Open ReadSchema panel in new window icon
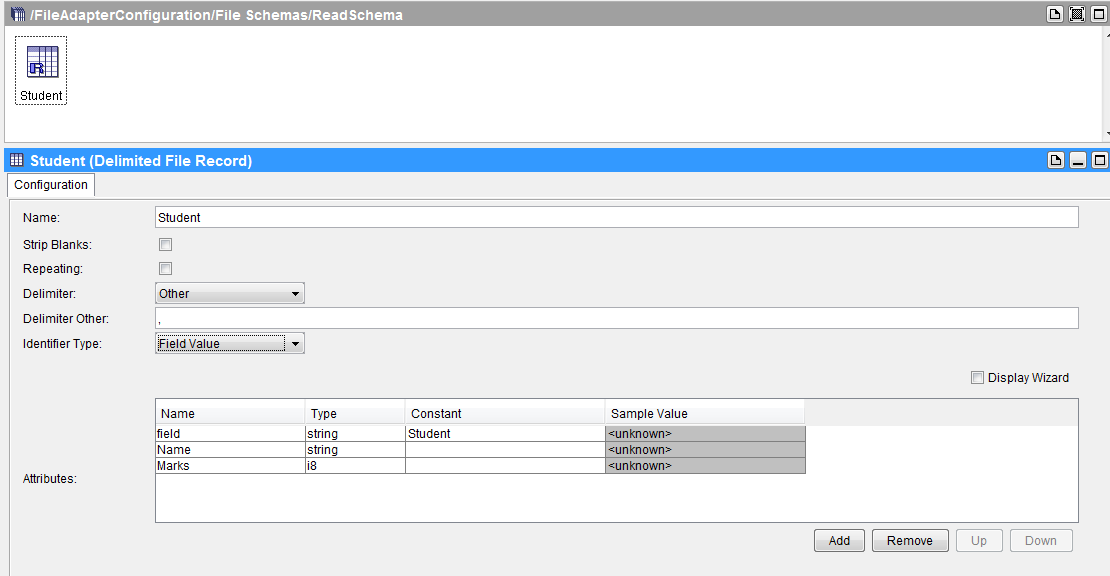This screenshot has height=576, width=1110. click(1055, 14)
